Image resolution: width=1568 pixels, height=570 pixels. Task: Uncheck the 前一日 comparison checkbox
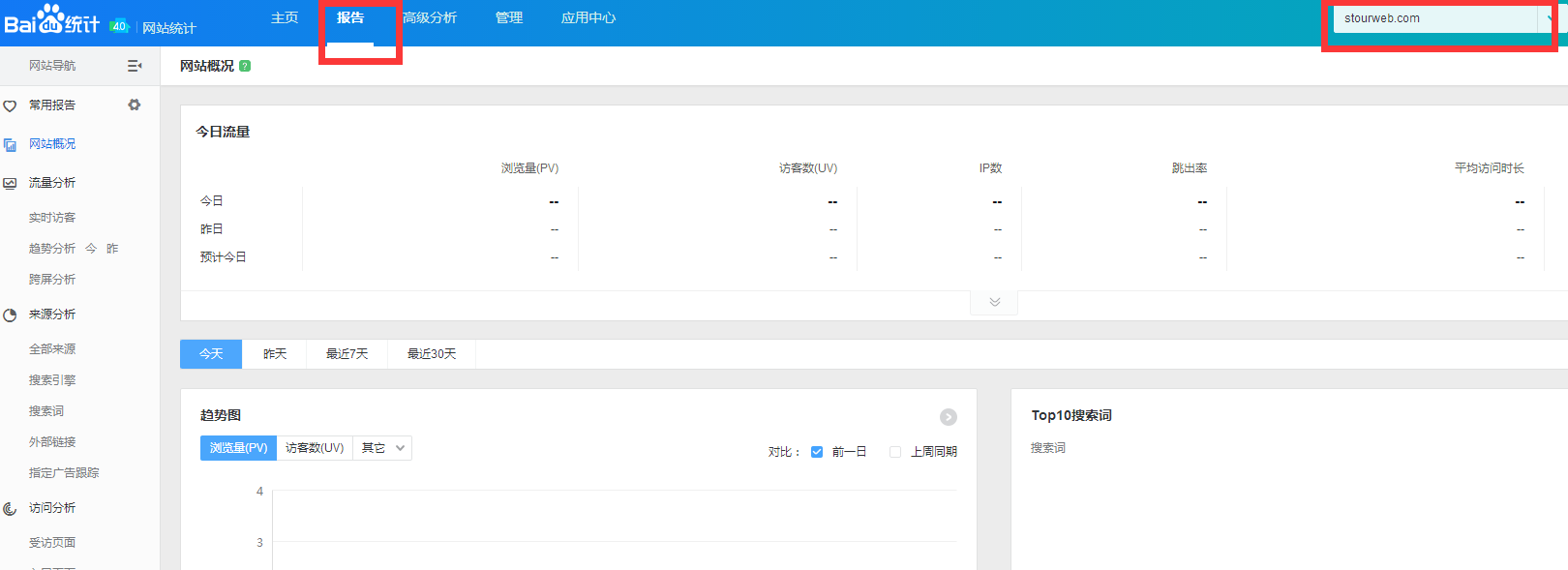(817, 452)
